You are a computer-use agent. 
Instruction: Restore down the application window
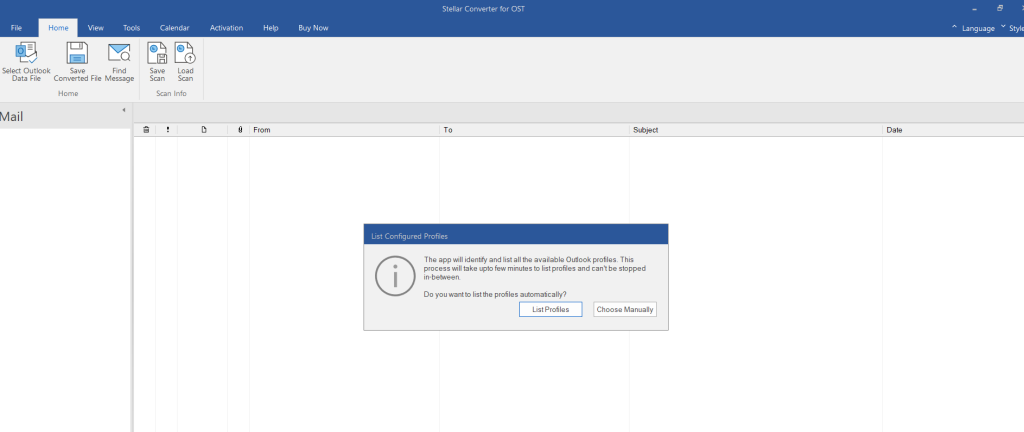coord(1000,8)
